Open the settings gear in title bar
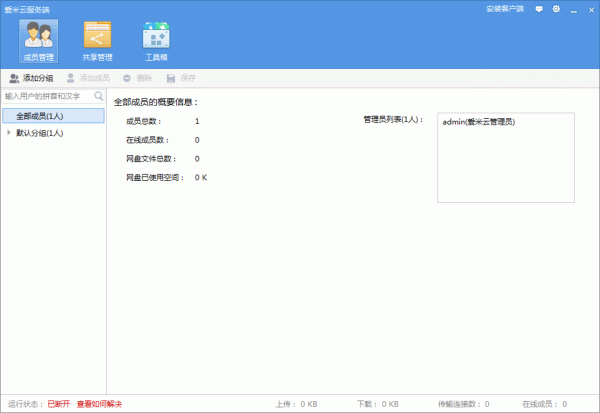Image resolution: width=600 pixels, height=413 pixels. (556, 8)
